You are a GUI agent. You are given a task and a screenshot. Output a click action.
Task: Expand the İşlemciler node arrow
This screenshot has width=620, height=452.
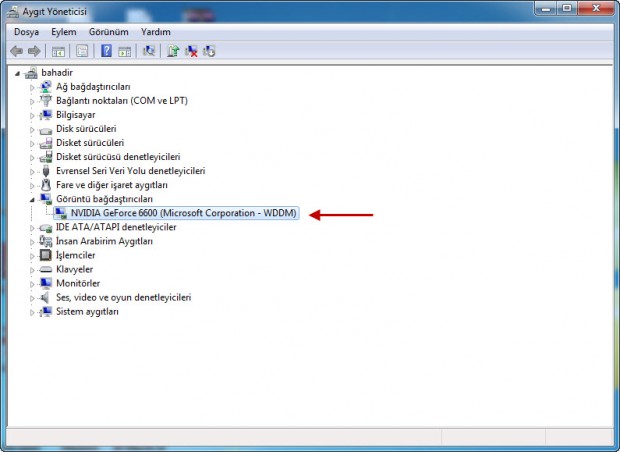coord(32,256)
